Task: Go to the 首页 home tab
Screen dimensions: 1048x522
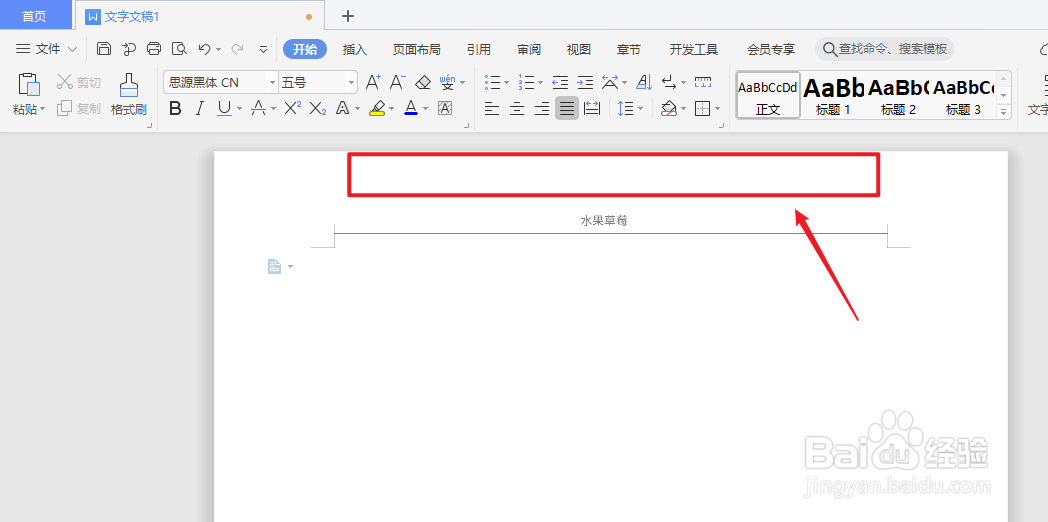Action: pyautogui.click(x=35, y=15)
